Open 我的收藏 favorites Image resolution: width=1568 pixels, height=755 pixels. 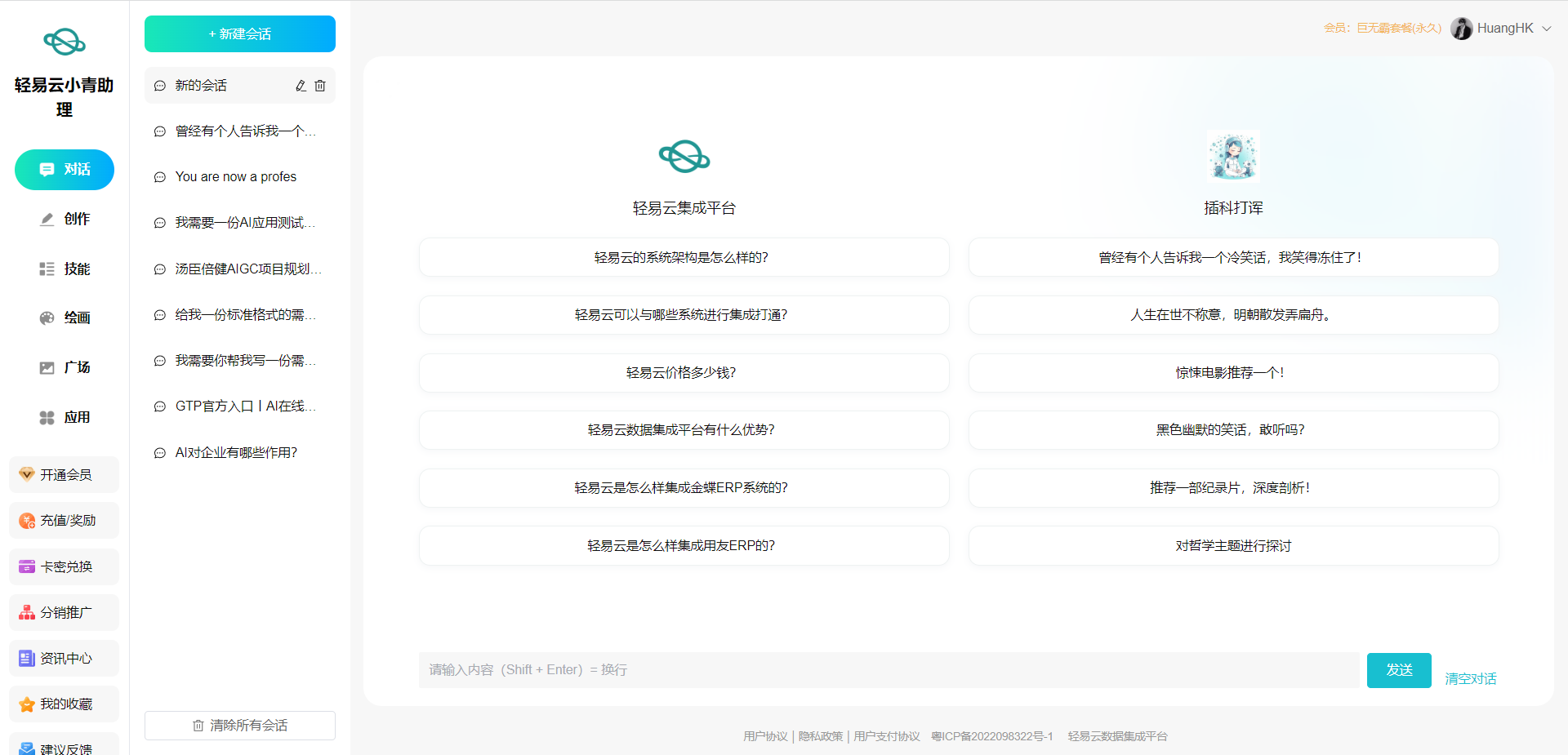pyautogui.click(x=65, y=704)
